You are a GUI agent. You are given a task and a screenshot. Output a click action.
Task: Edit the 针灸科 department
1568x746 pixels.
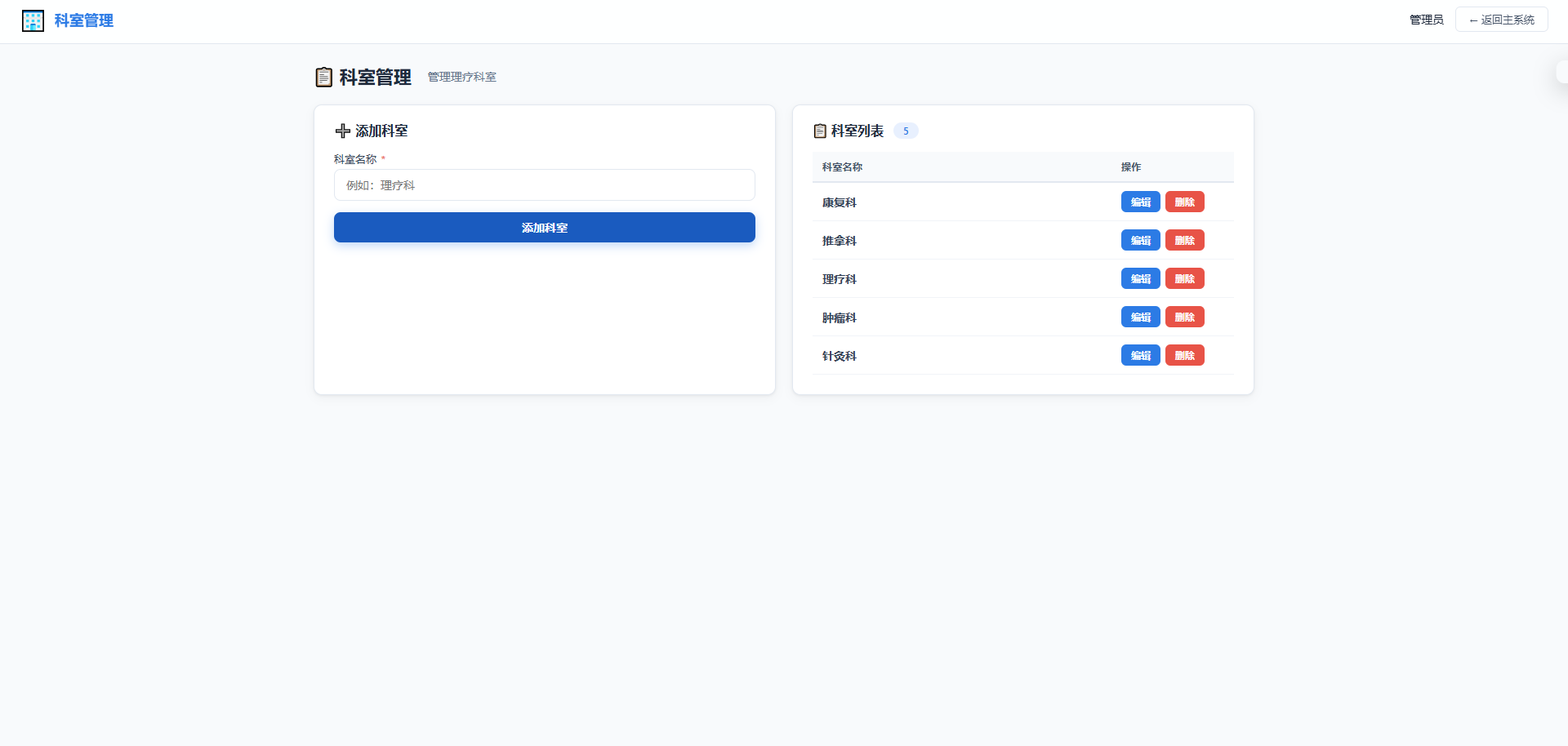pos(1141,356)
